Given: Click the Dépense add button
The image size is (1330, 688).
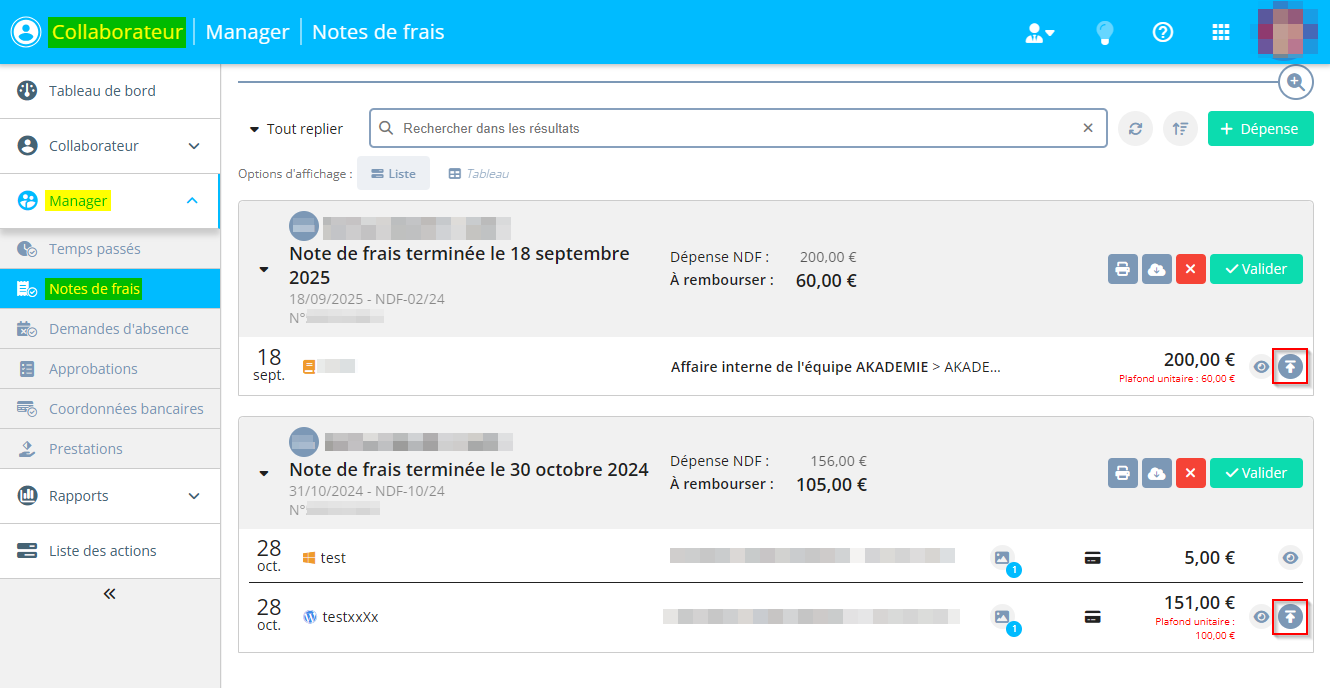Looking at the screenshot, I should [x=1260, y=129].
